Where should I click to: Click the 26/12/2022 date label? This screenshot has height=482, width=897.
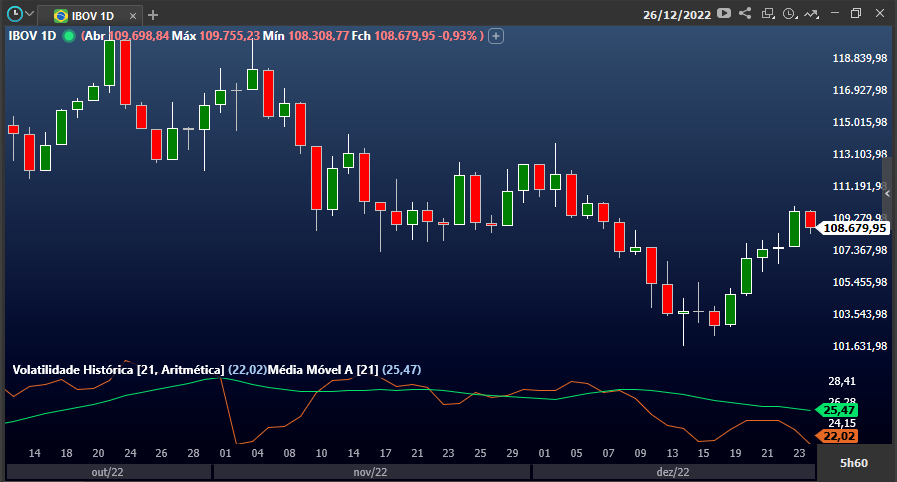(677, 15)
